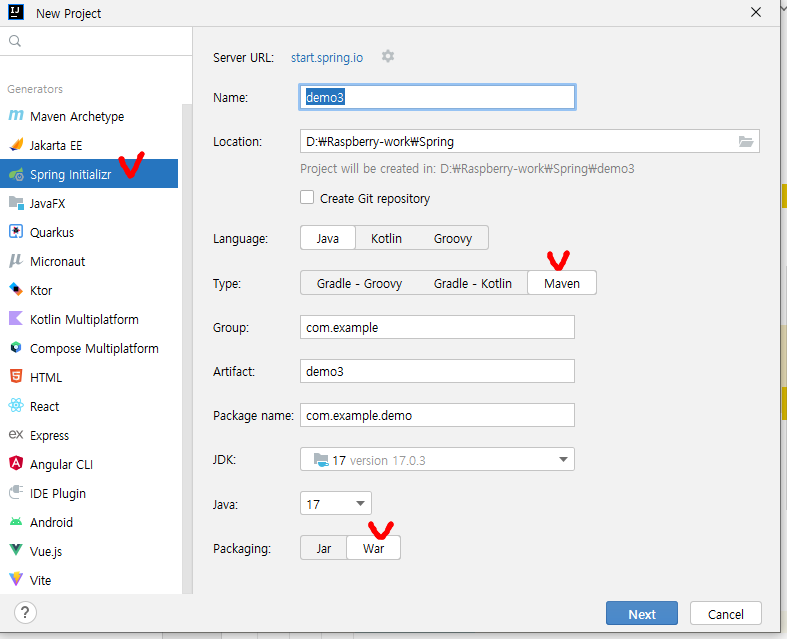Choose Maven build type
787x639 pixels.
point(562,283)
